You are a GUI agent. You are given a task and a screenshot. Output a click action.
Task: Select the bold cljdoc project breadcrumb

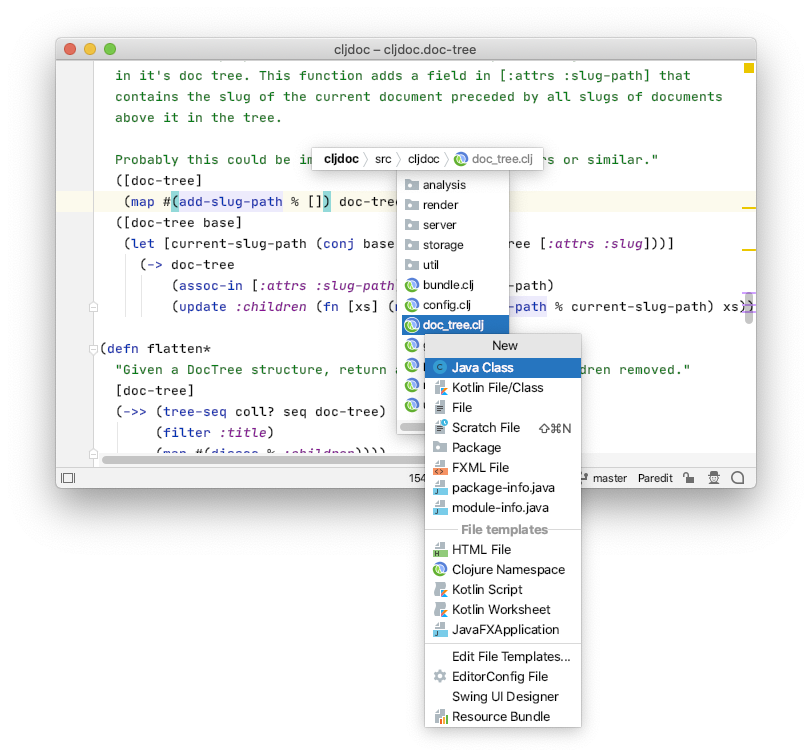[x=341, y=159]
